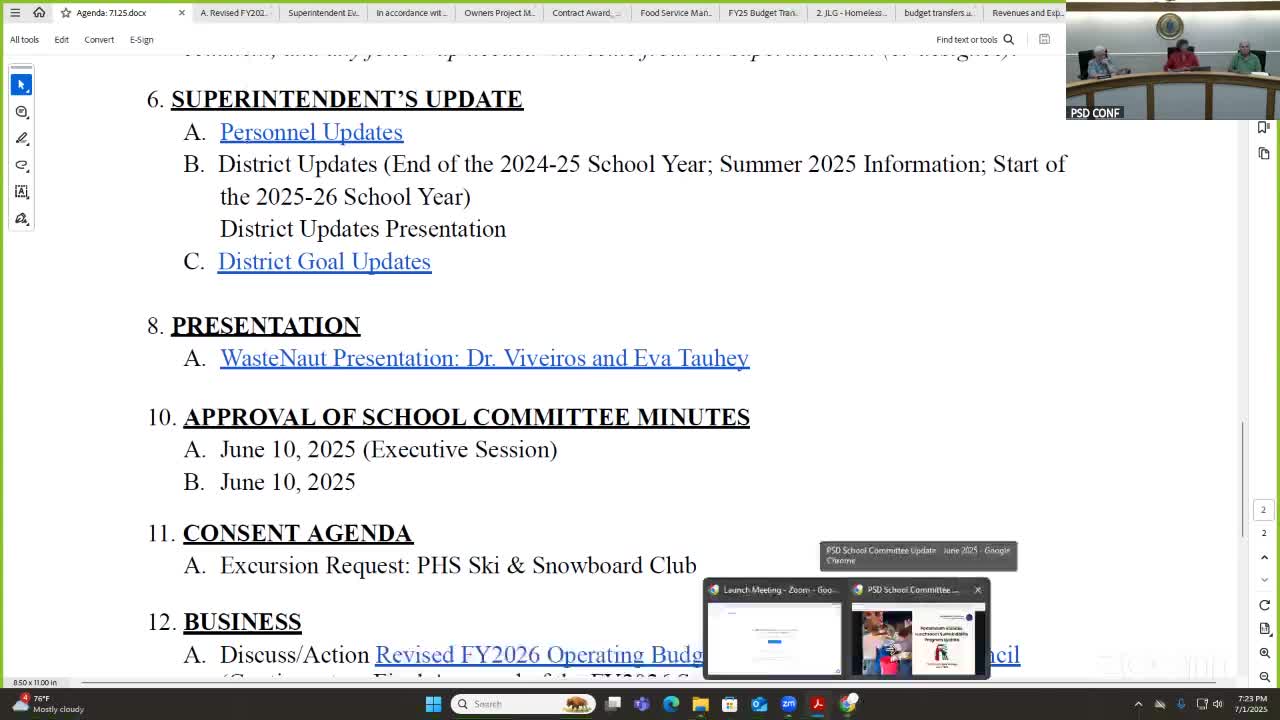Switch to the 'budget transfers' tab
1280x720 pixels.
(x=939, y=13)
